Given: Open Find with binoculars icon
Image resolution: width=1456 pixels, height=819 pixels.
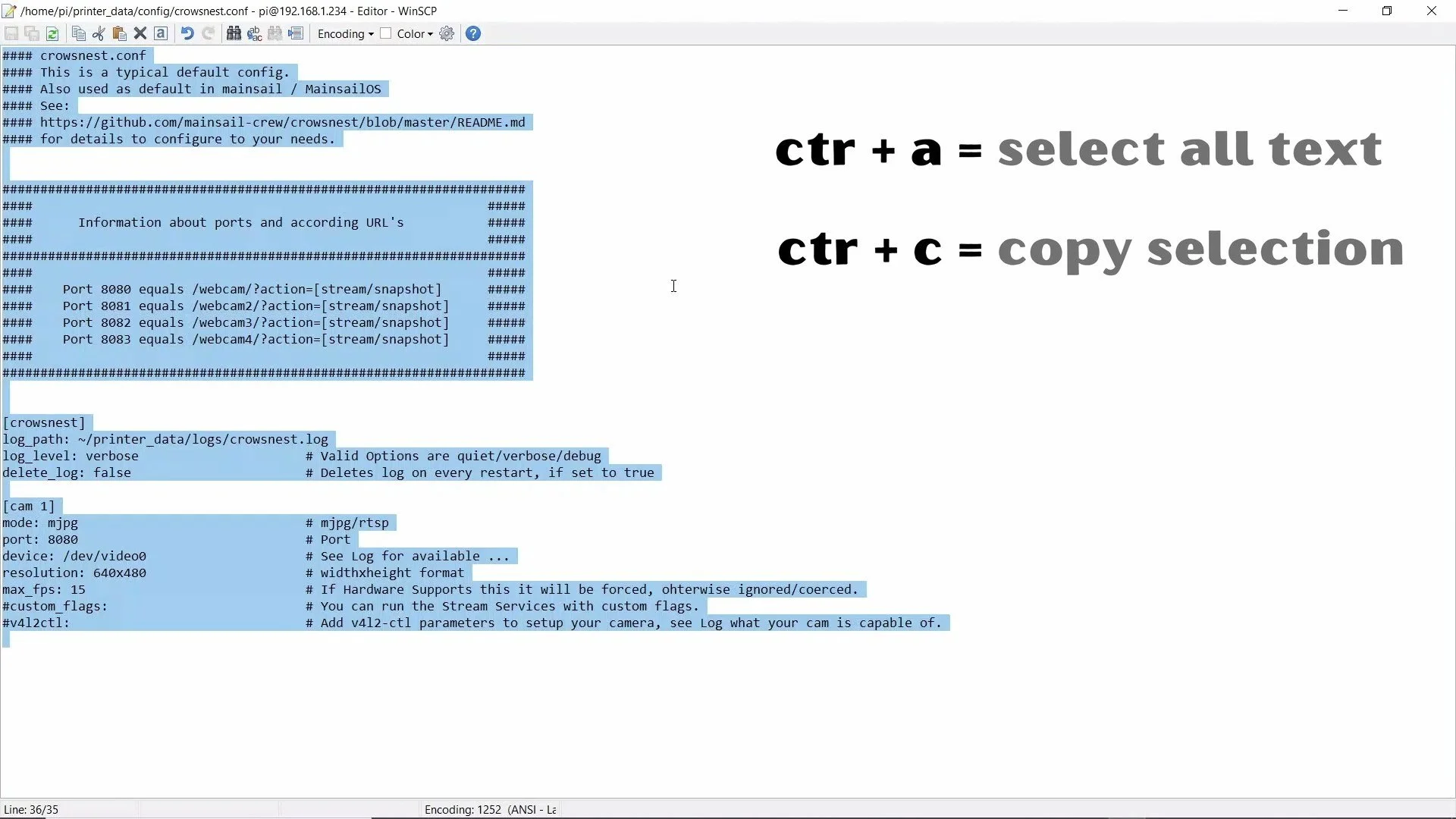Looking at the screenshot, I should click(x=234, y=33).
